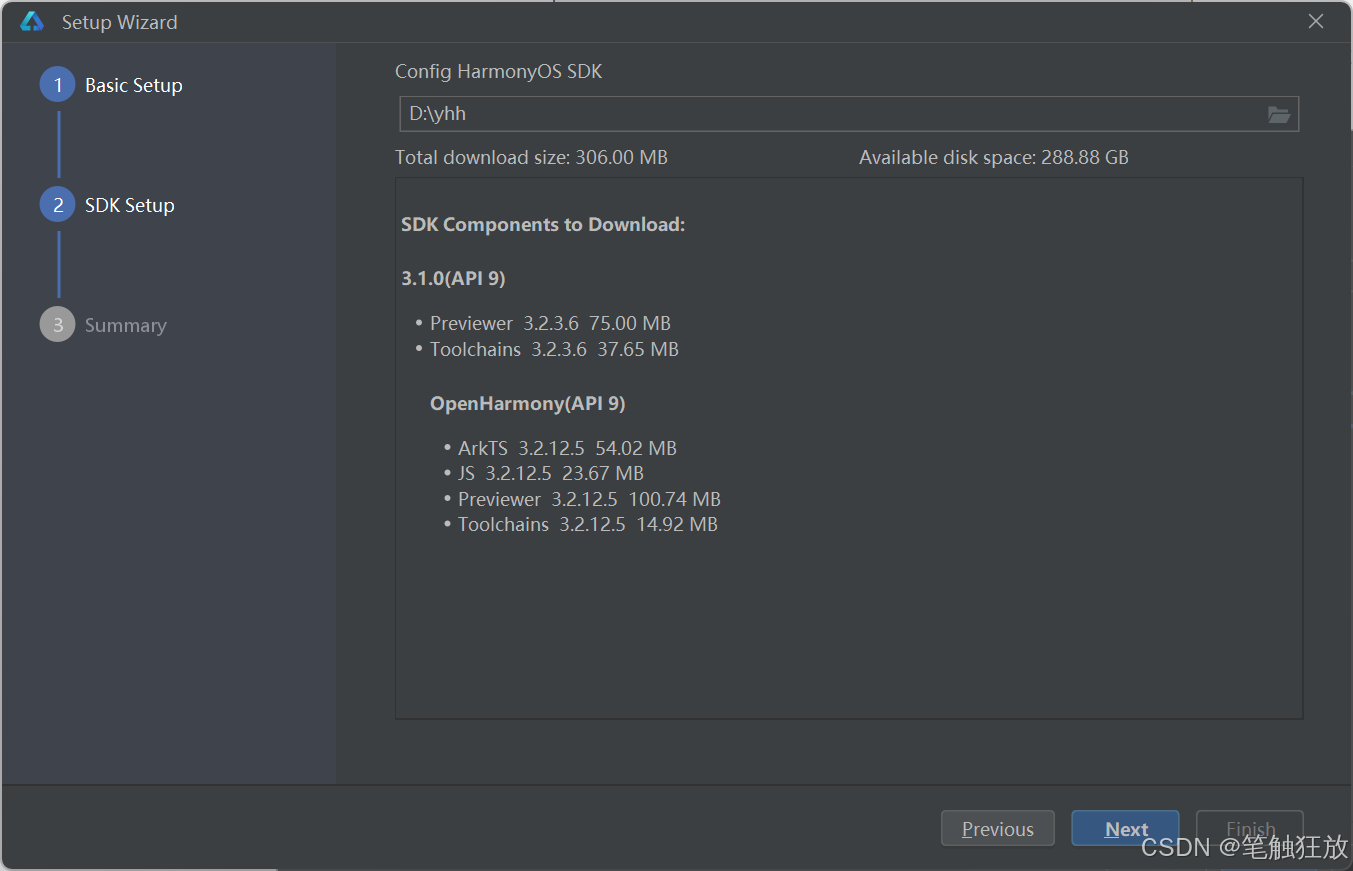Click the OpenHarmony(API 9) heading
This screenshot has height=871, width=1353.
point(528,403)
